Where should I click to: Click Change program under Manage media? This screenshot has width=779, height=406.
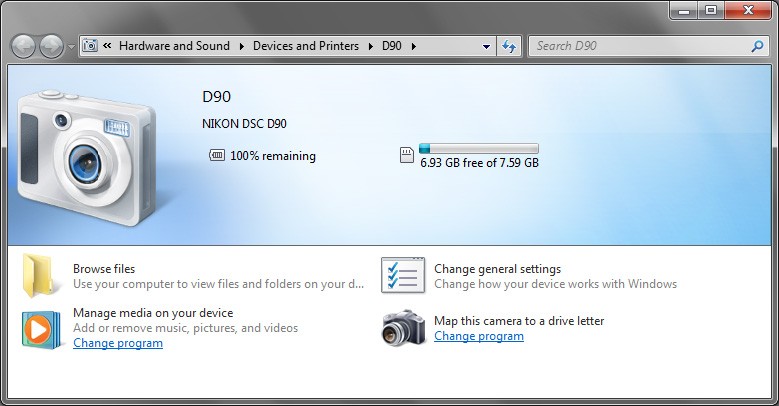point(118,343)
